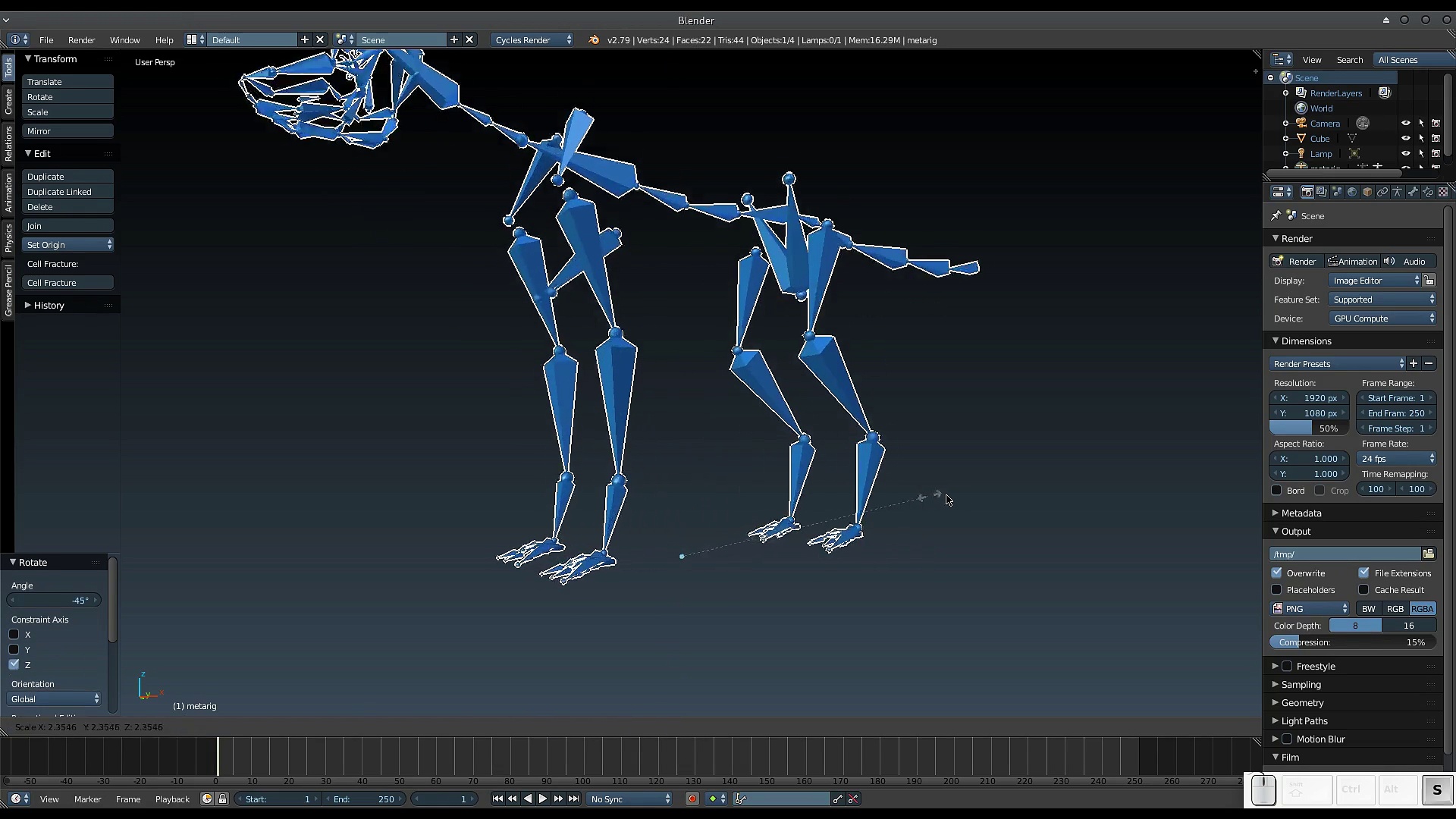Screen dimensions: 1456x819
Task: Jump to the last frame in timeline
Action: (x=574, y=799)
